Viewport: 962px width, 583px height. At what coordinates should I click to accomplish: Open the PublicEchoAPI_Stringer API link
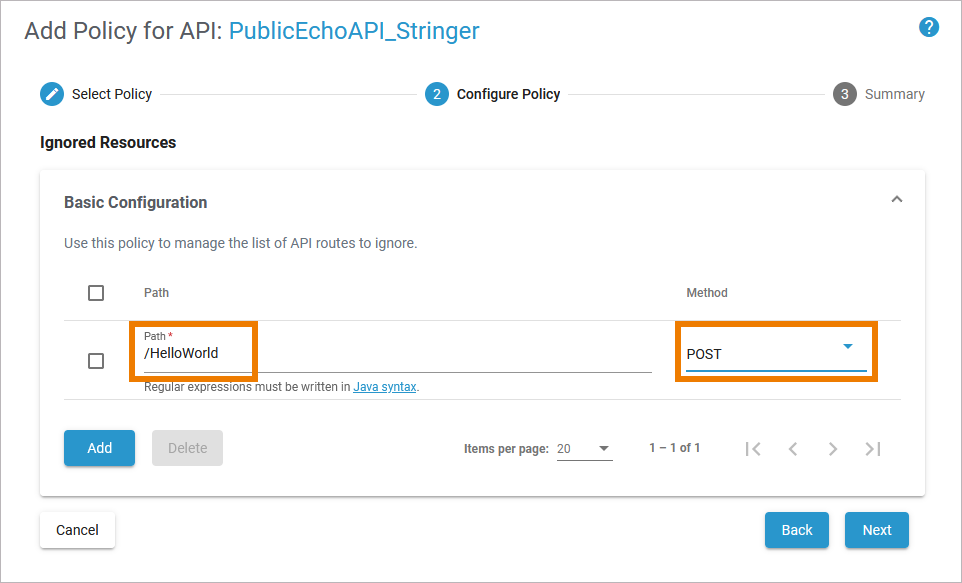(x=354, y=31)
